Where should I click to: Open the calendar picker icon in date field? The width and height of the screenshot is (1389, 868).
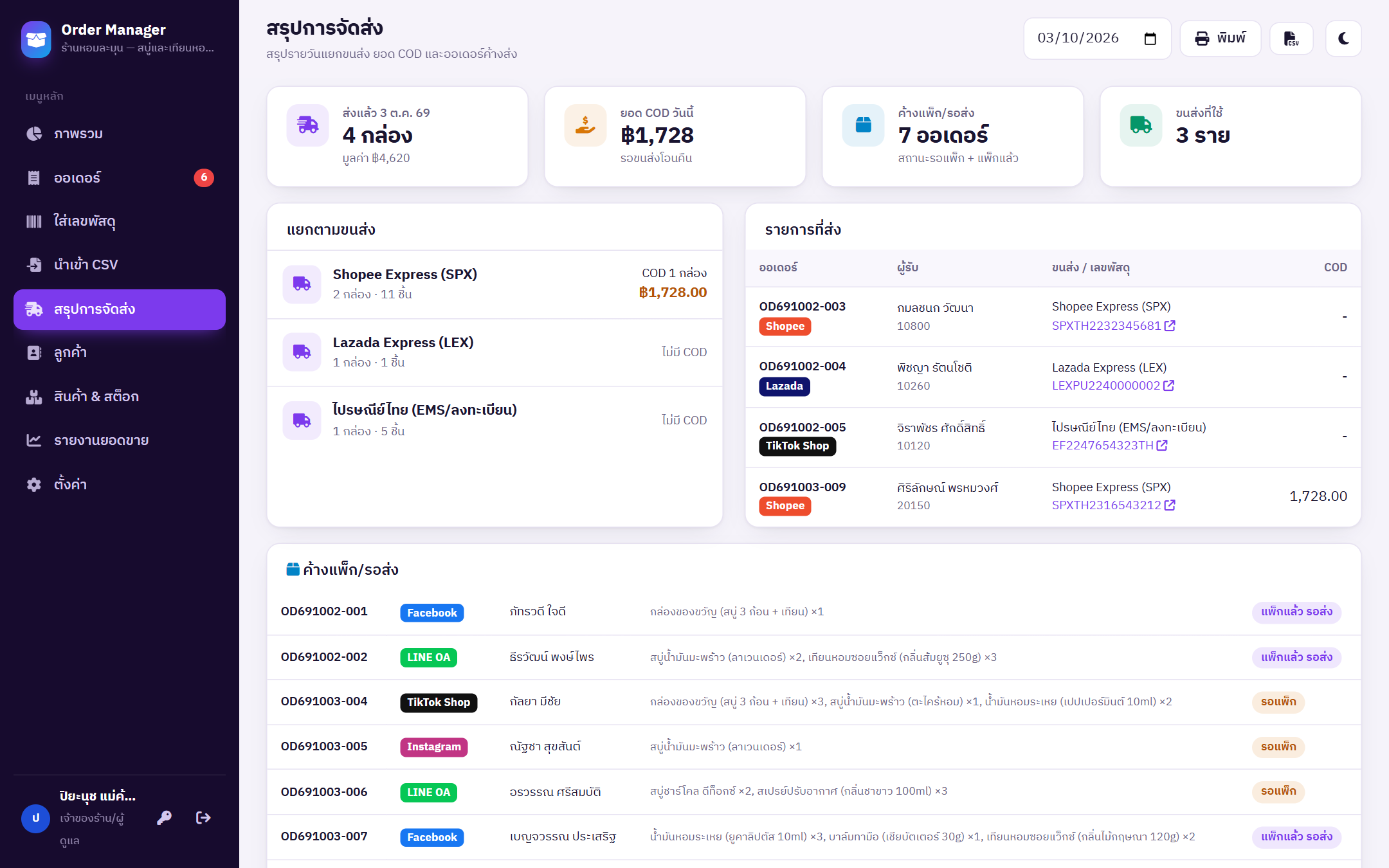(1150, 39)
